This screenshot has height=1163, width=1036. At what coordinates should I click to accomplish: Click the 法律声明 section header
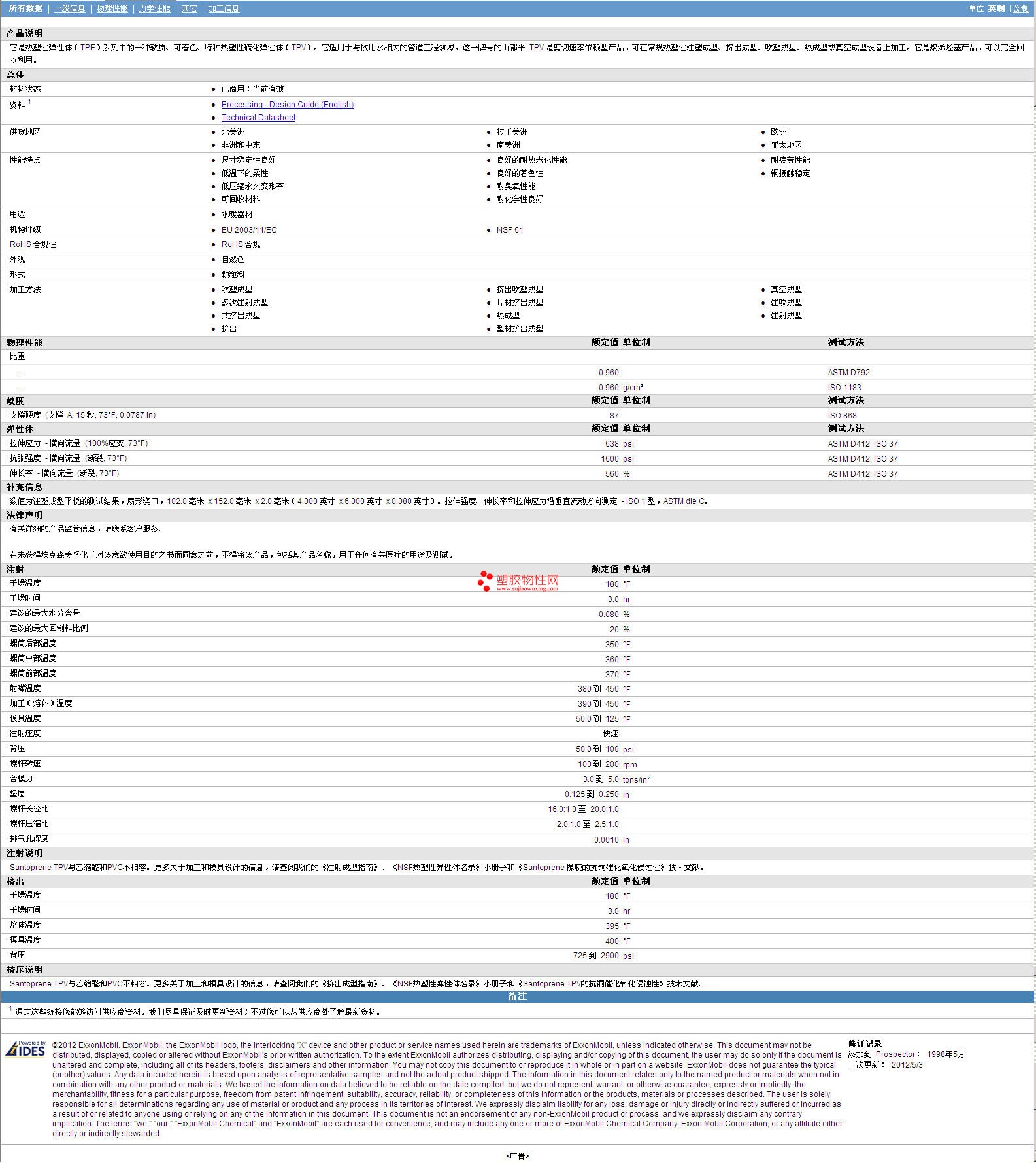tap(24, 515)
